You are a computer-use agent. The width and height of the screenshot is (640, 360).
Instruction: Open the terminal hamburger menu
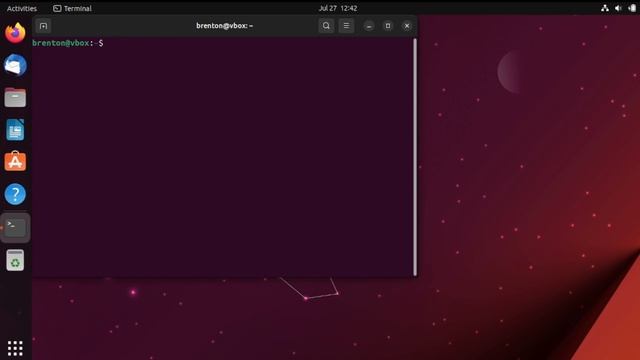[346, 26]
